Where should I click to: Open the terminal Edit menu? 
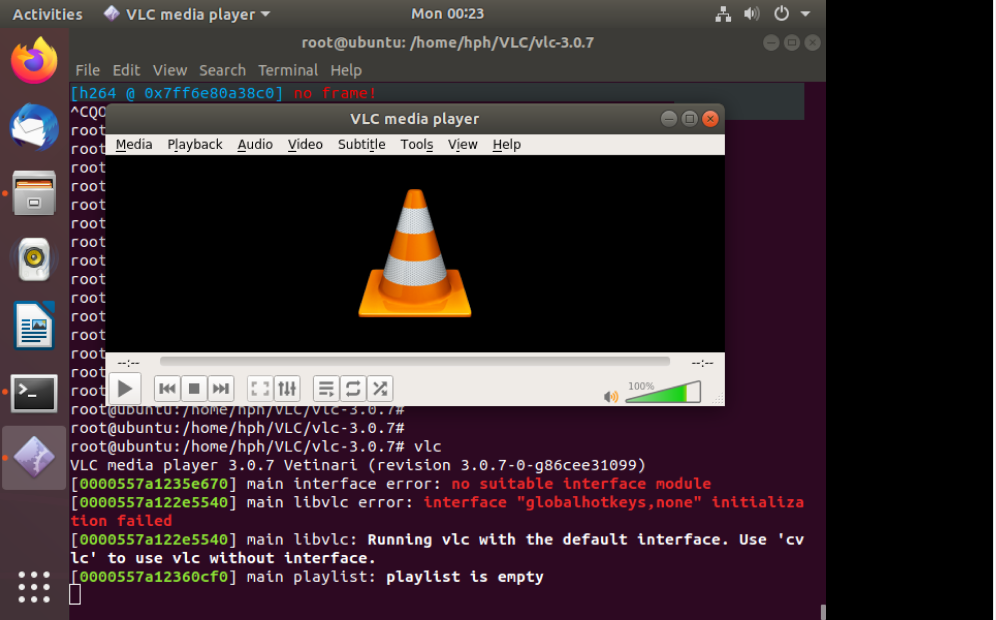126,71
